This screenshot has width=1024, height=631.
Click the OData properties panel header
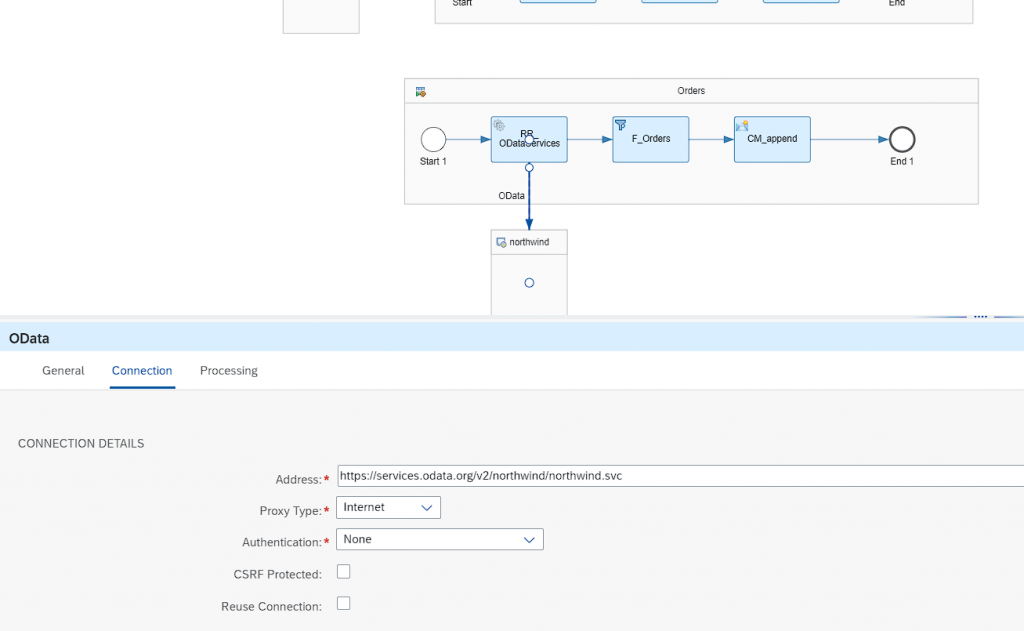pyautogui.click(x=512, y=338)
